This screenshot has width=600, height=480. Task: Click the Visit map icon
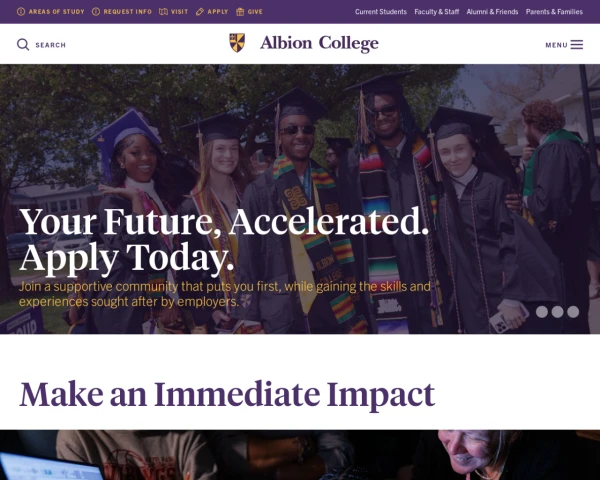163,12
